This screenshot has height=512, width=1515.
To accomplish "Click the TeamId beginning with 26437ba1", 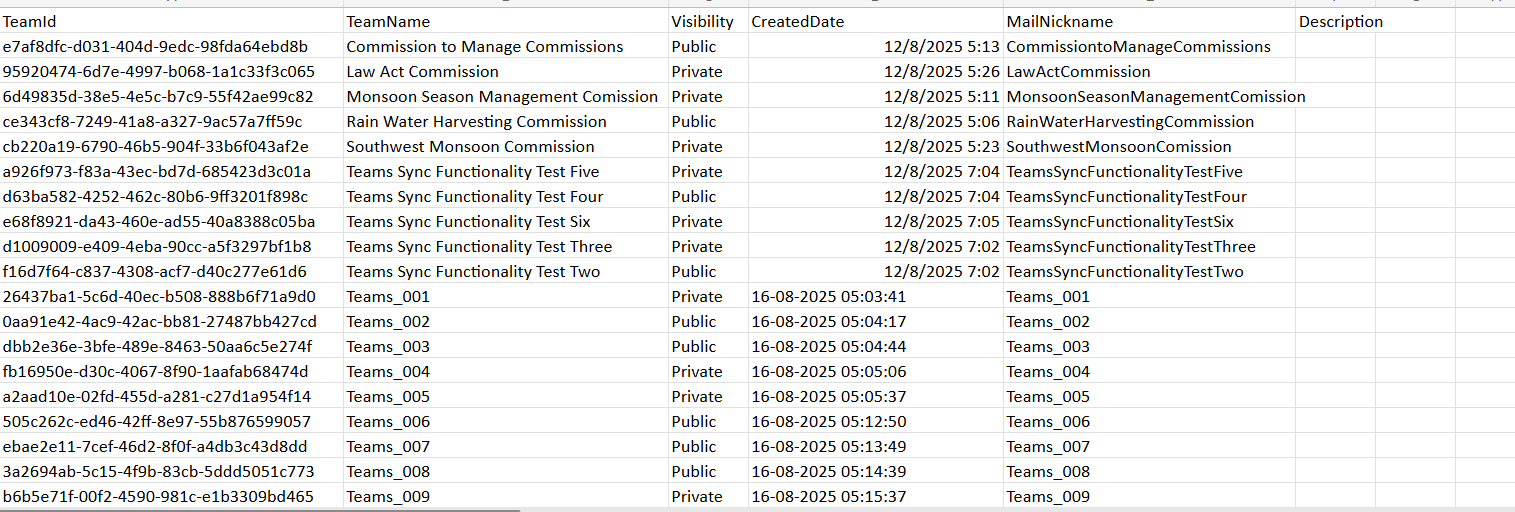I will coord(159,296).
